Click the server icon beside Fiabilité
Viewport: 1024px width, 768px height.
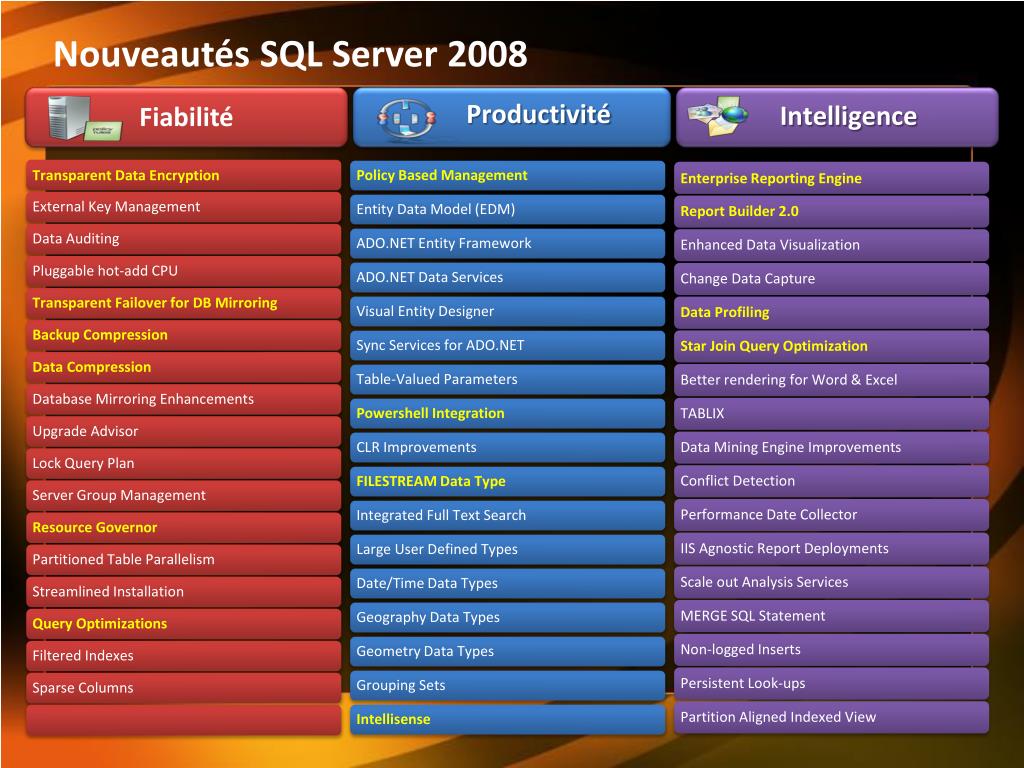(x=84, y=118)
